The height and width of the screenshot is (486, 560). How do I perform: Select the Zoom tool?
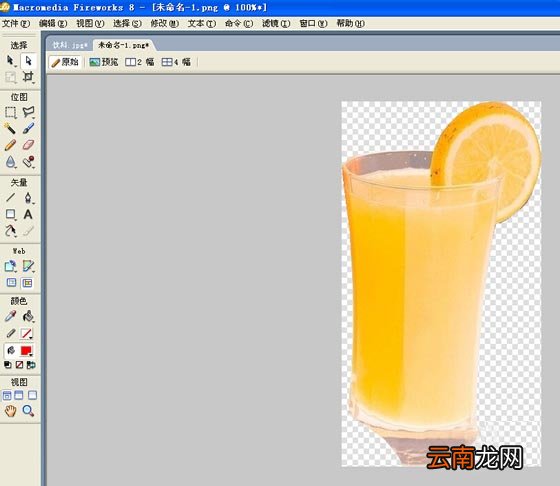tap(28, 411)
